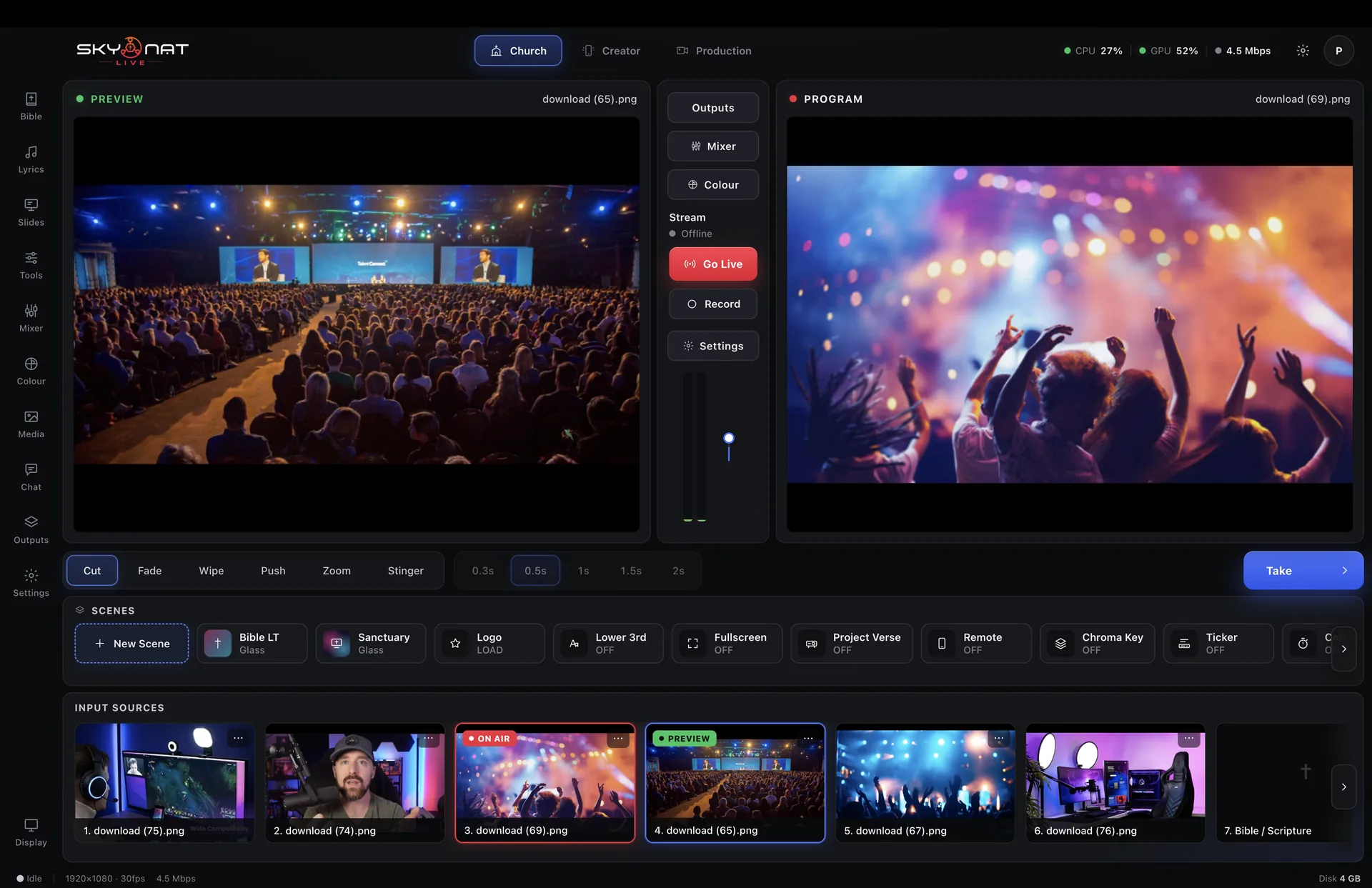Click the brightness theme icon in the header

[1303, 51]
